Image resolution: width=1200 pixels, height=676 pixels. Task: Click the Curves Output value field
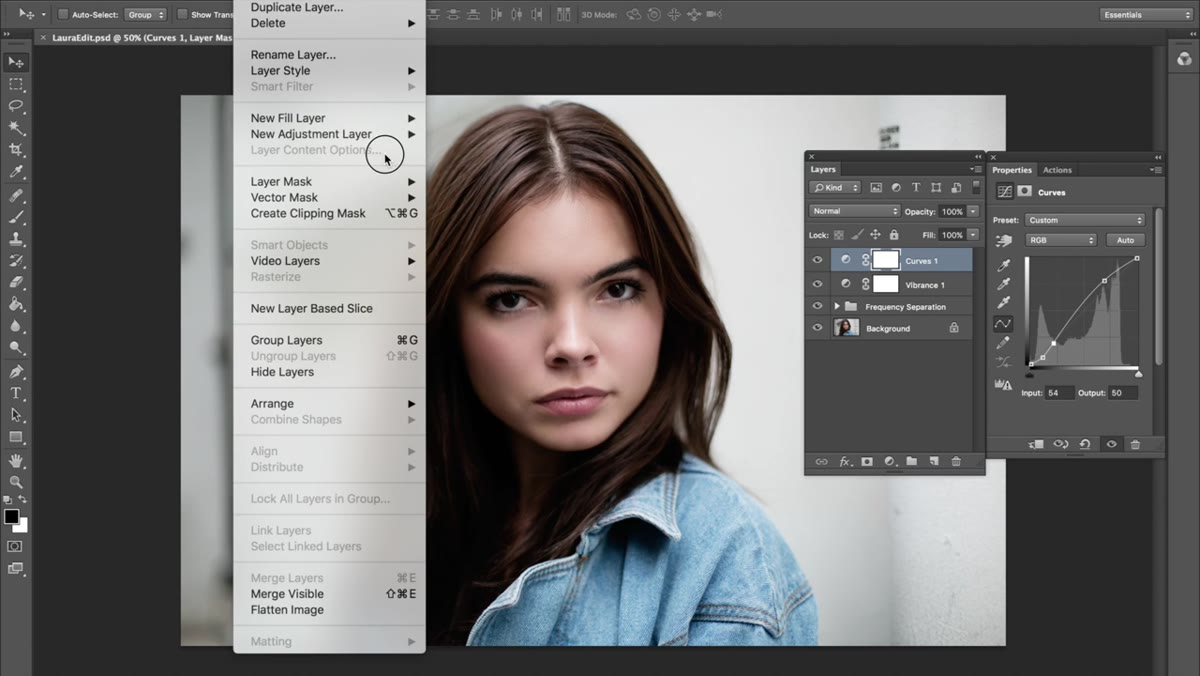[1123, 393]
